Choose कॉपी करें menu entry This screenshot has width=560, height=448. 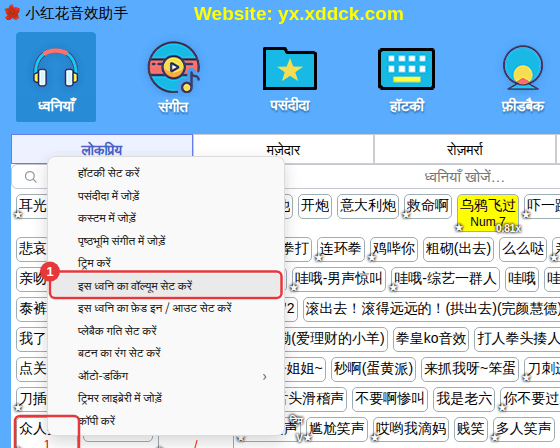166,420
